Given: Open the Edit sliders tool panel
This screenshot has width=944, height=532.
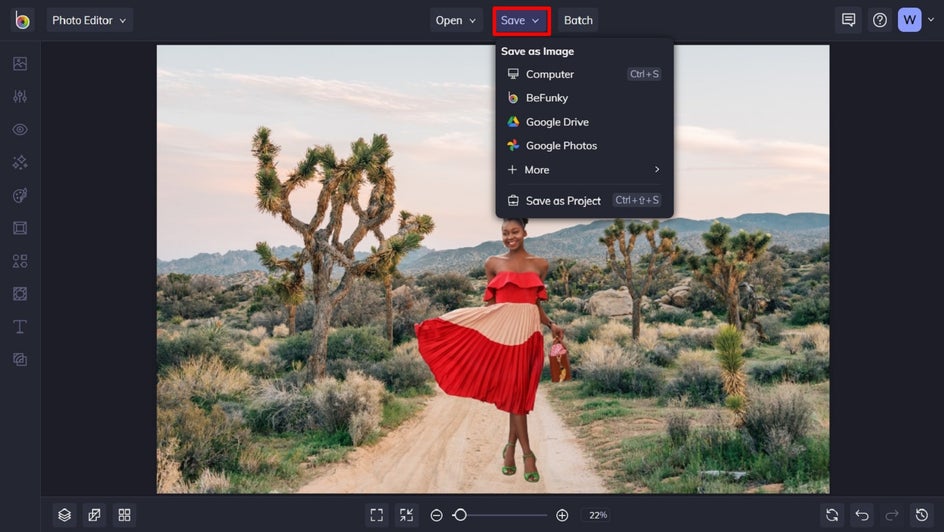Looking at the screenshot, I should tap(20, 96).
